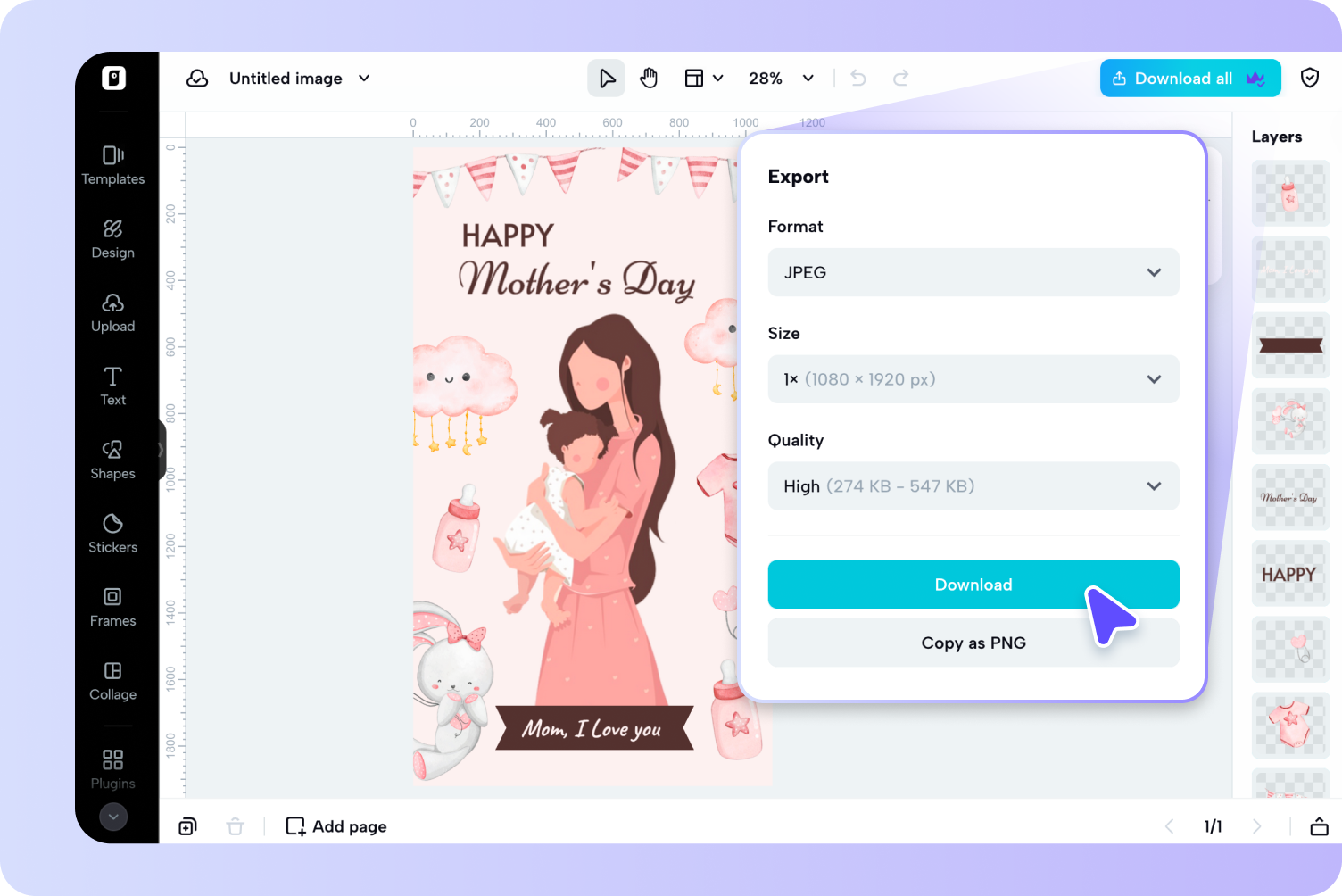This screenshot has height=896, width=1342.
Task: Open the zoom level dropdown at 28%
Action: [780, 78]
